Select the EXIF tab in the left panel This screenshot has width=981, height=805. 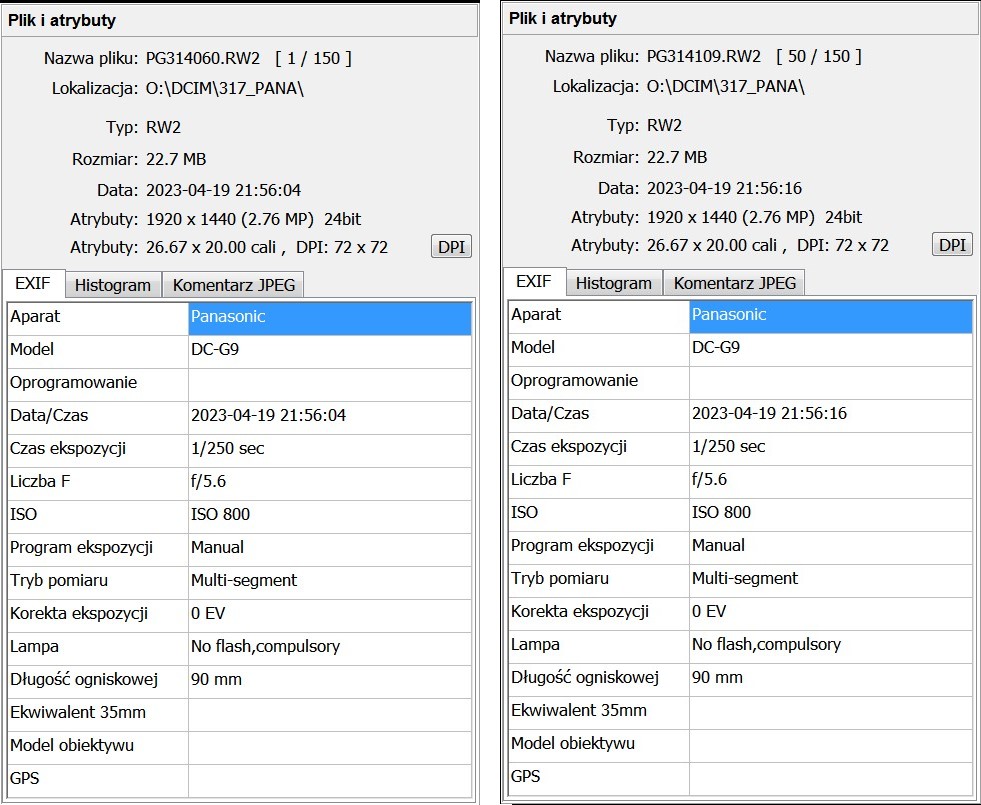coord(34,284)
